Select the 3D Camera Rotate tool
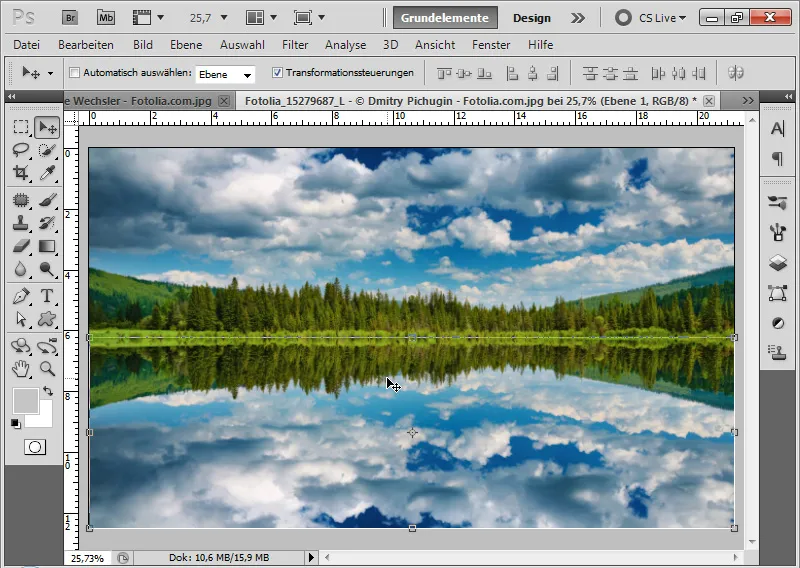800x568 pixels. click(47, 346)
